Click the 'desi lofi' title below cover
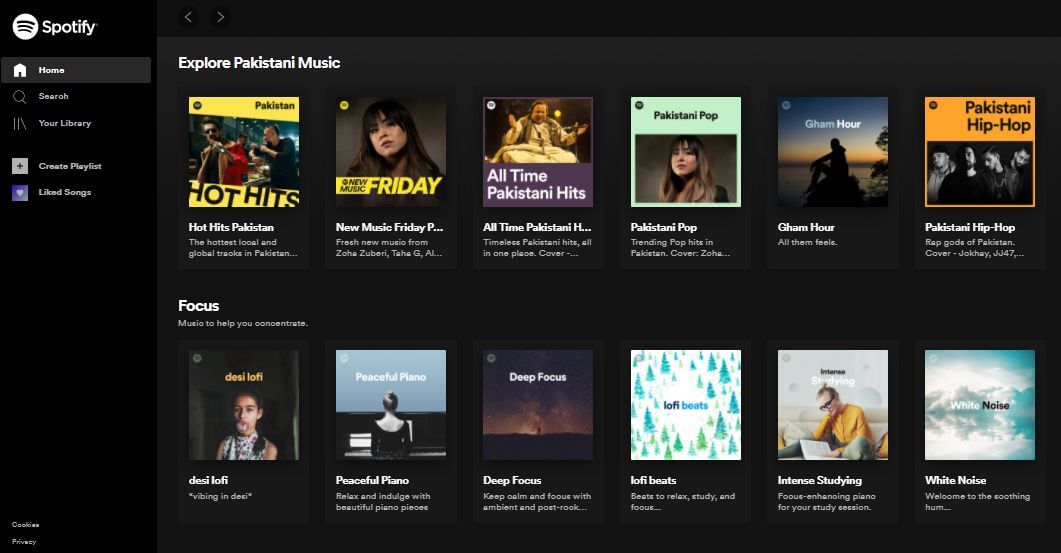Image resolution: width=1061 pixels, height=553 pixels. pos(208,481)
